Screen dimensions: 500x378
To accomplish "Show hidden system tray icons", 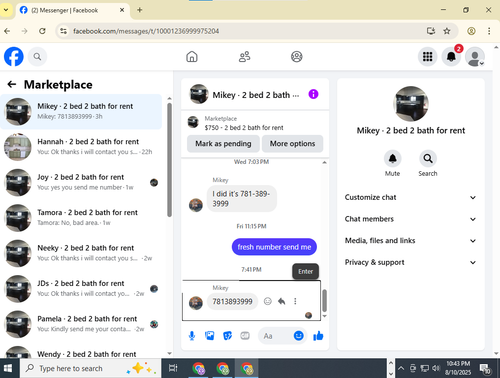I will click(x=401, y=368).
